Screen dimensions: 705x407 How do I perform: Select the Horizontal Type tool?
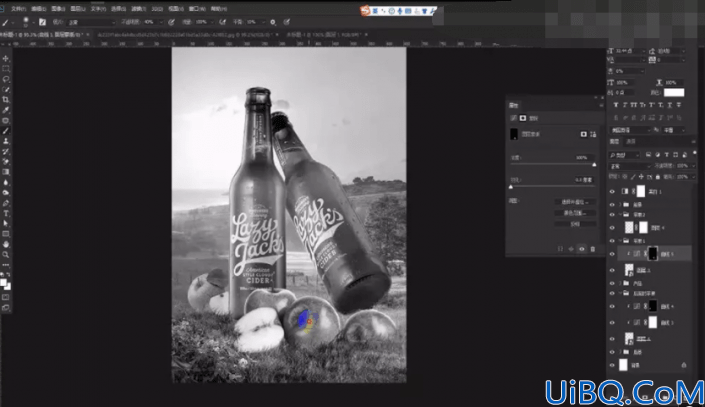6,214
